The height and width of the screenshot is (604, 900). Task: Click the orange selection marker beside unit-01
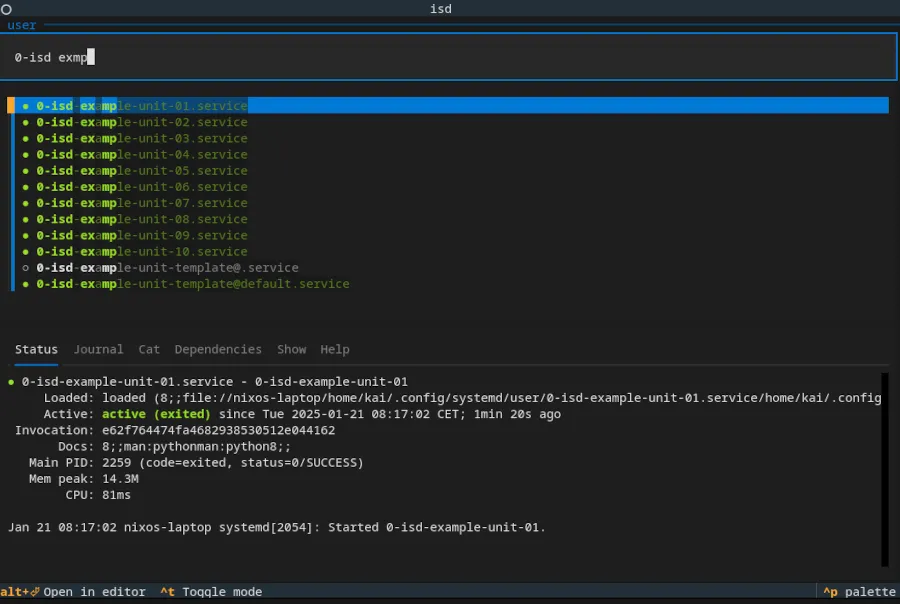pos(11,106)
